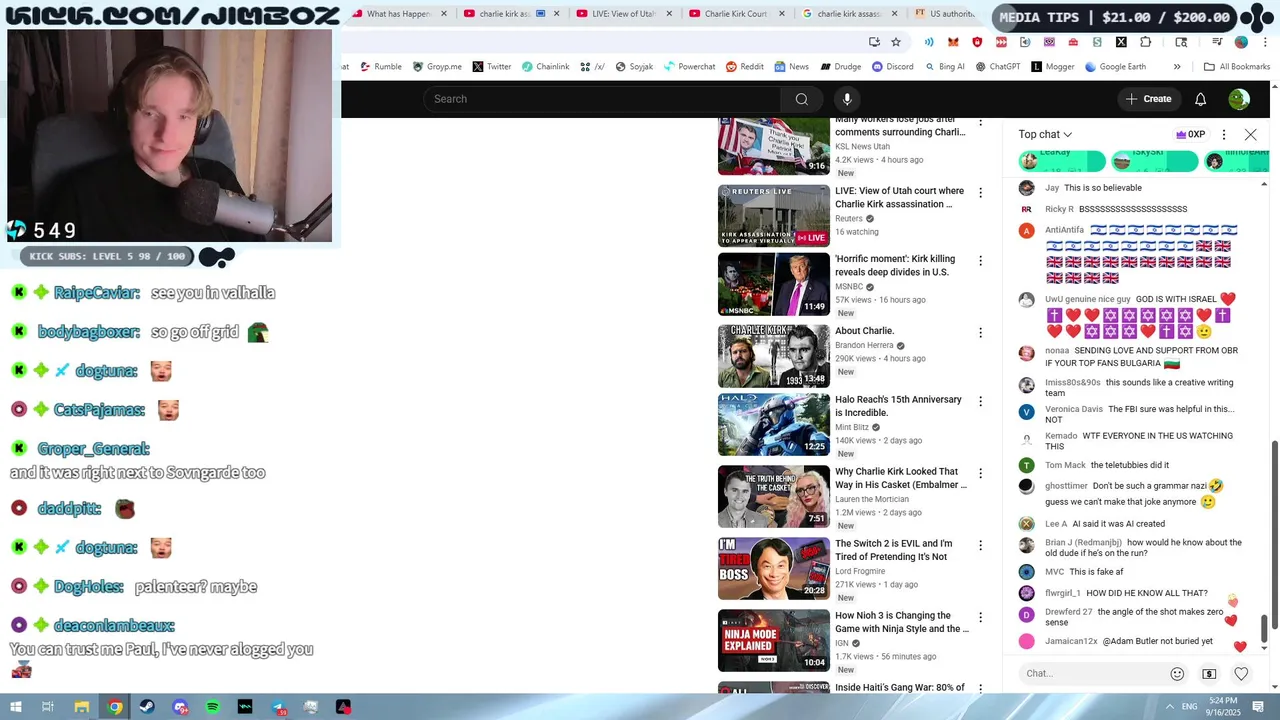1280x720 pixels.
Task: Open the Reuters LIVE Utah court thumbnail
Action: point(774,216)
